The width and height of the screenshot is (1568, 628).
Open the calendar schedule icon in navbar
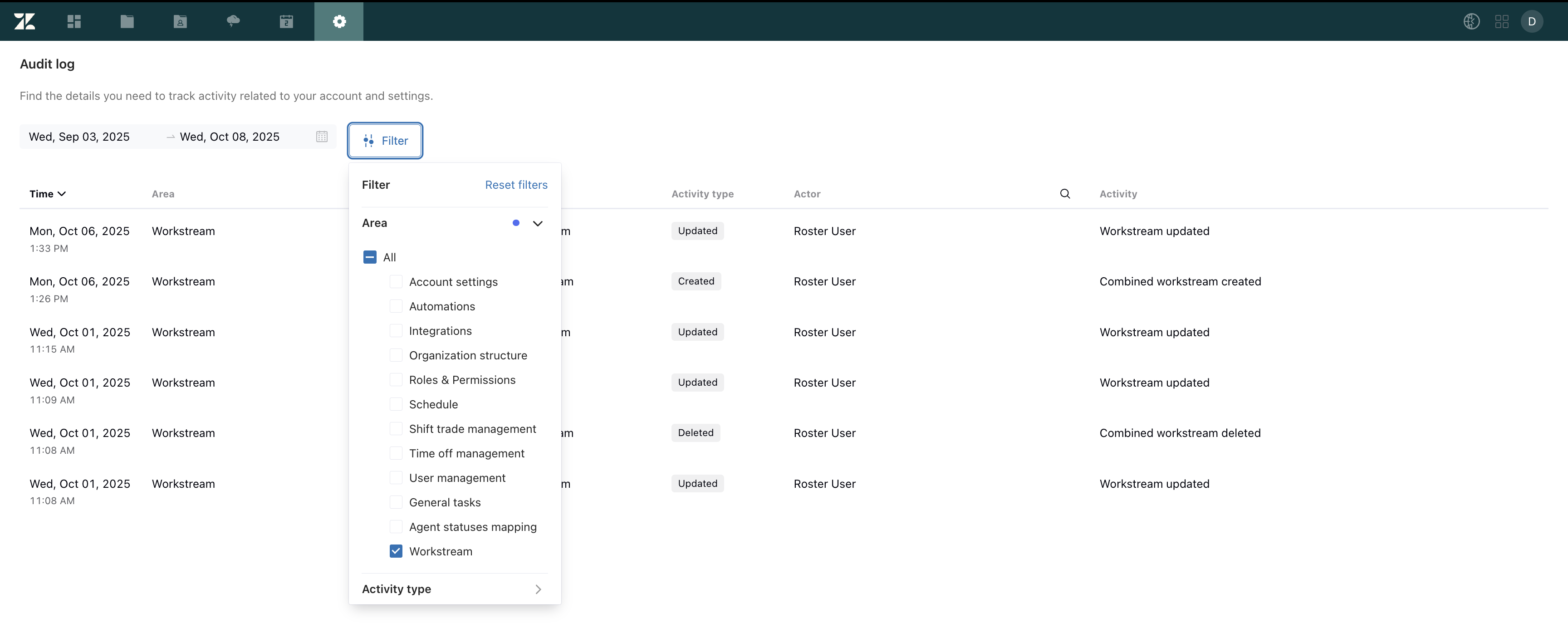[x=286, y=21]
